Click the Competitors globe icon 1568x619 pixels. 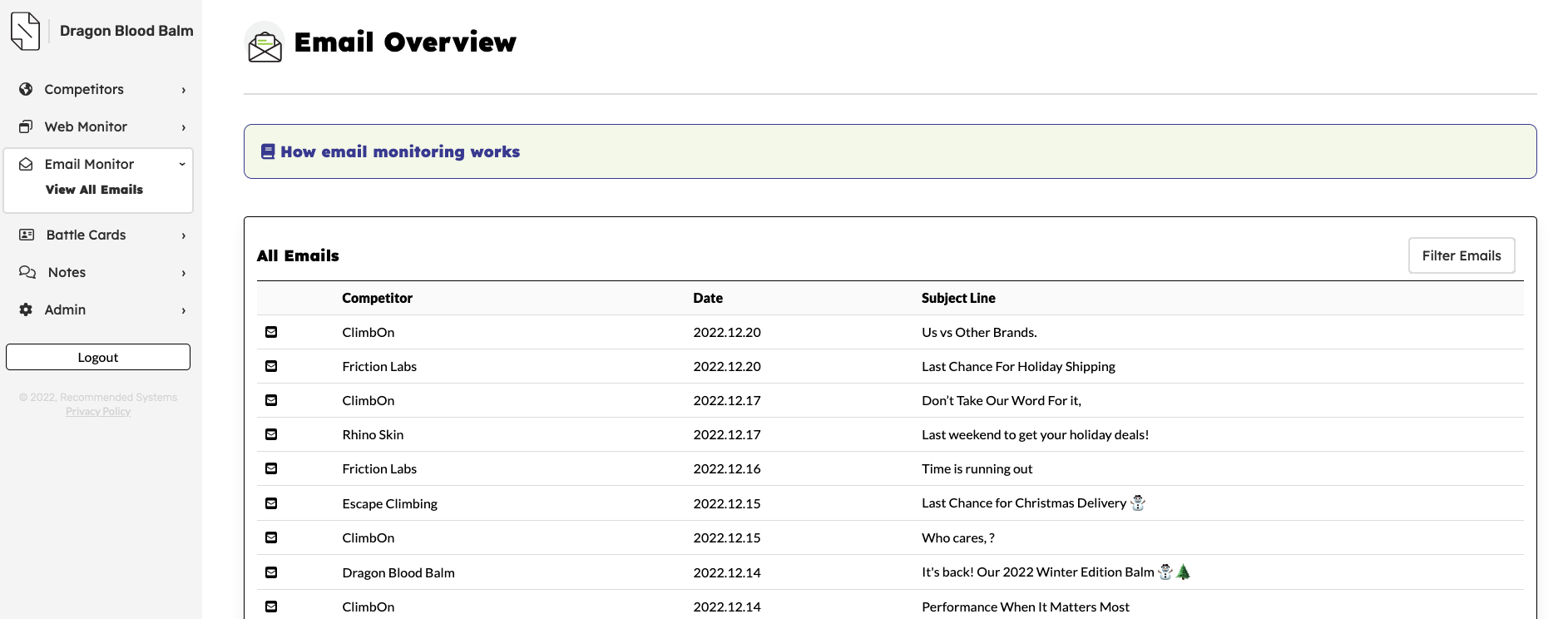click(26, 89)
